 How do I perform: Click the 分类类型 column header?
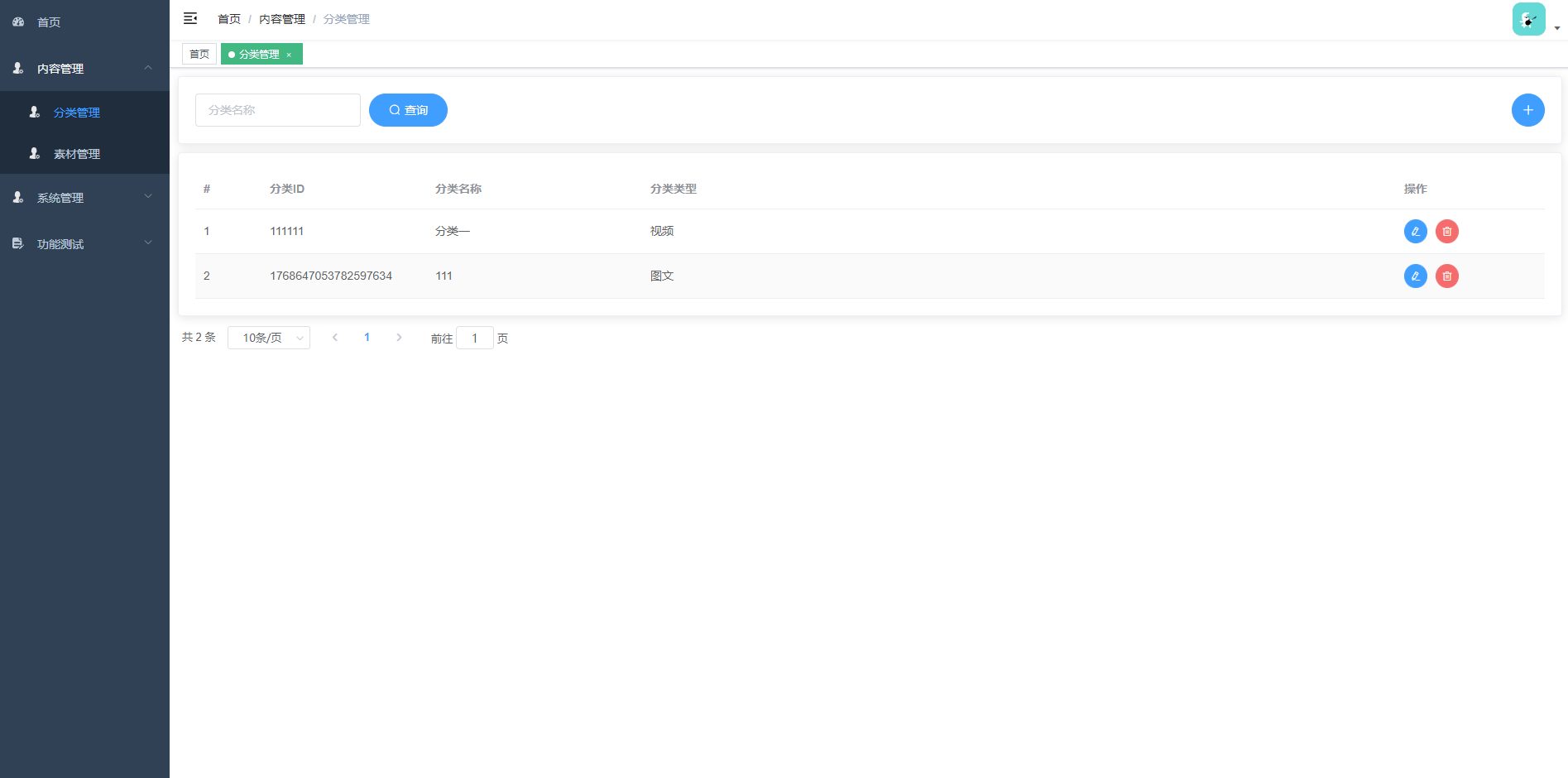click(674, 189)
